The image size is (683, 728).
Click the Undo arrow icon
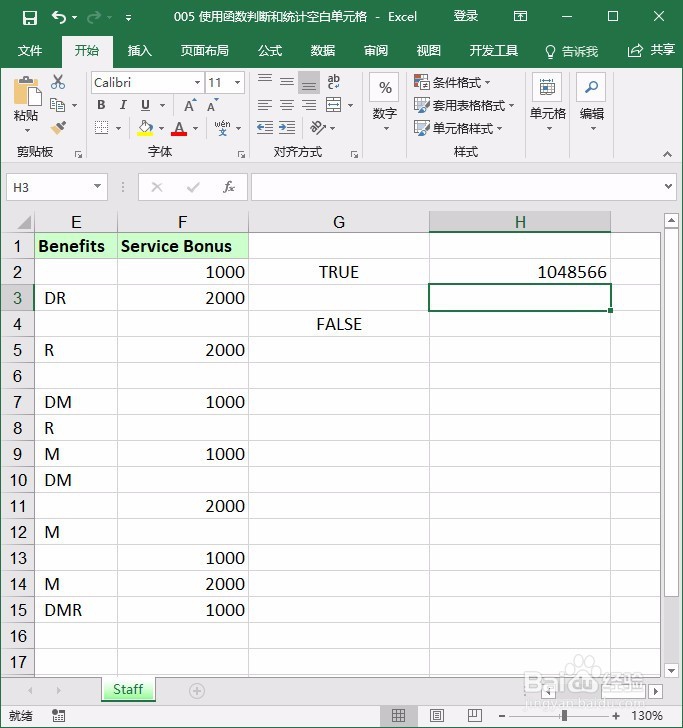pos(59,18)
